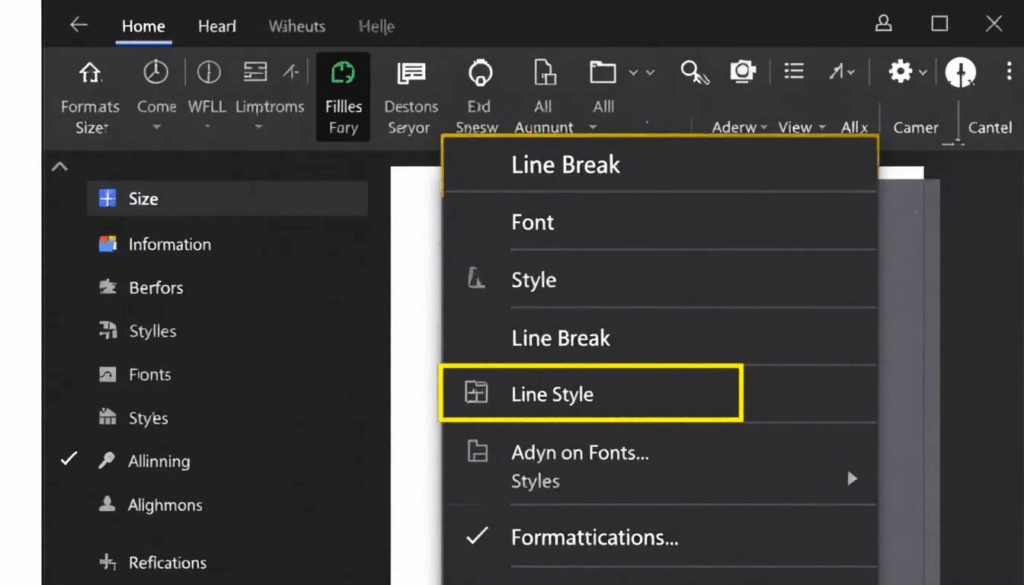
Task: Click the arrow tool icon beside list
Action: coord(837,72)
